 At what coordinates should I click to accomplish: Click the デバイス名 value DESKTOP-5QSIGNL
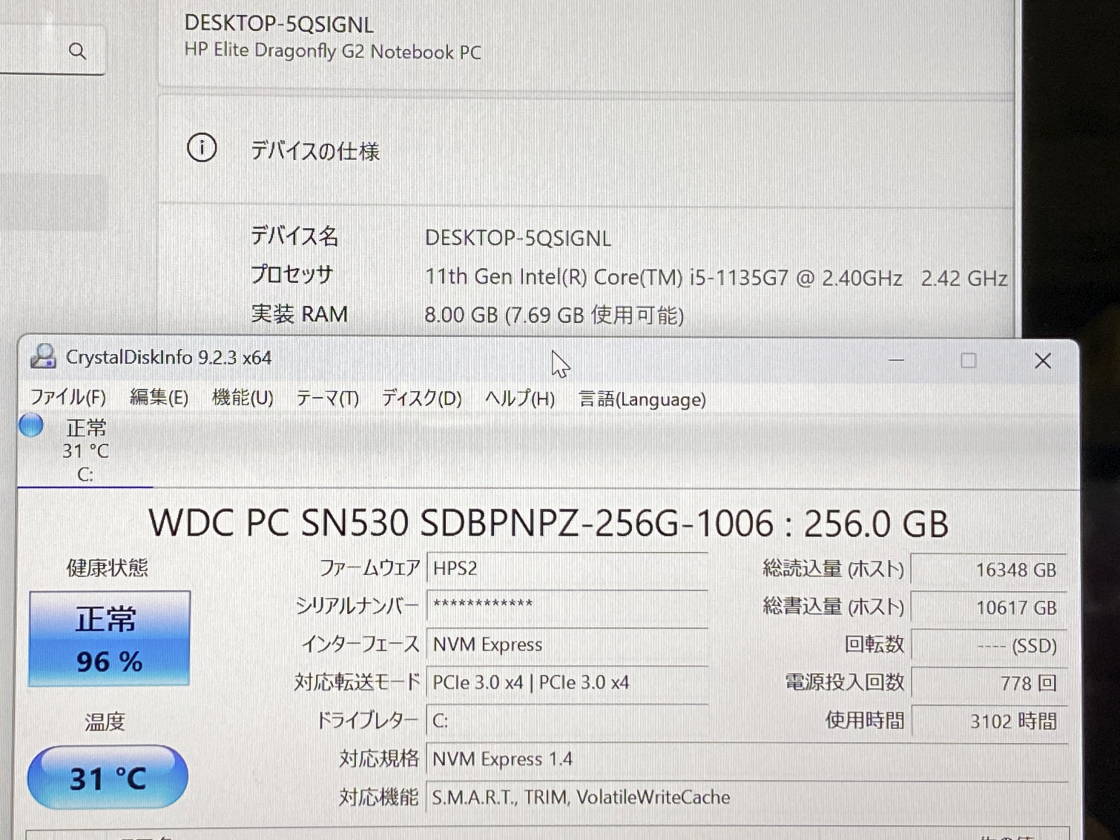518,238
